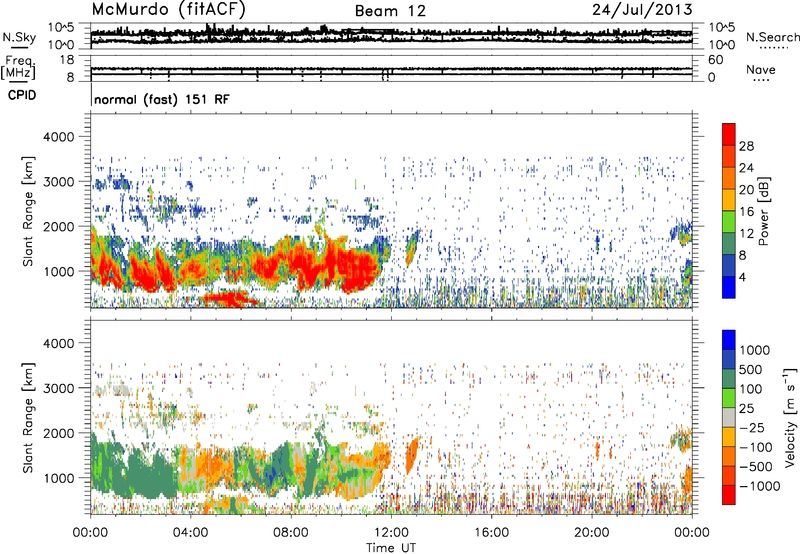800x554 pixels.
Task: Click the 16 label on Power colorbar
Action: [x=746, y=212]
